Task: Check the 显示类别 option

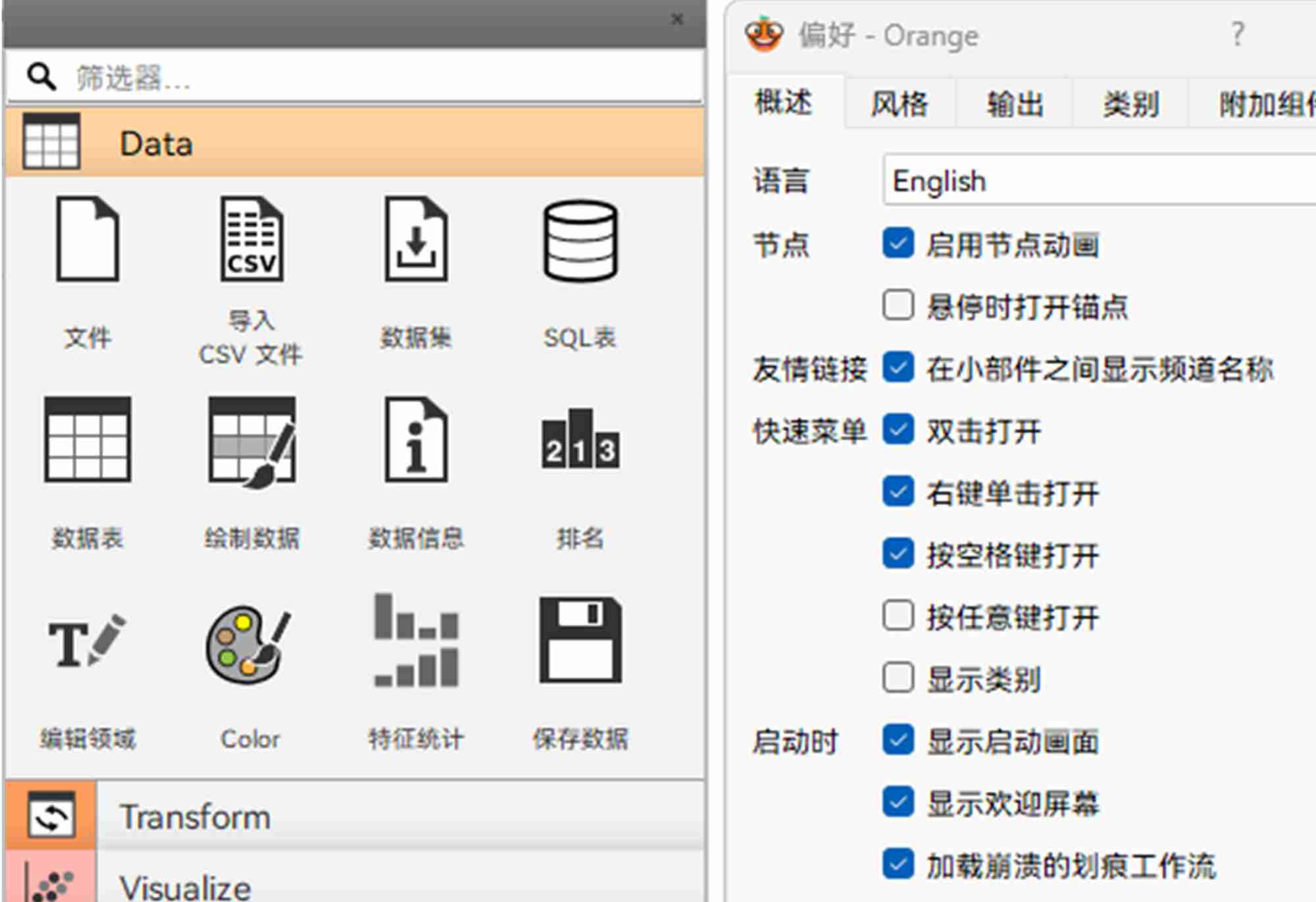Action: point(898,678)
